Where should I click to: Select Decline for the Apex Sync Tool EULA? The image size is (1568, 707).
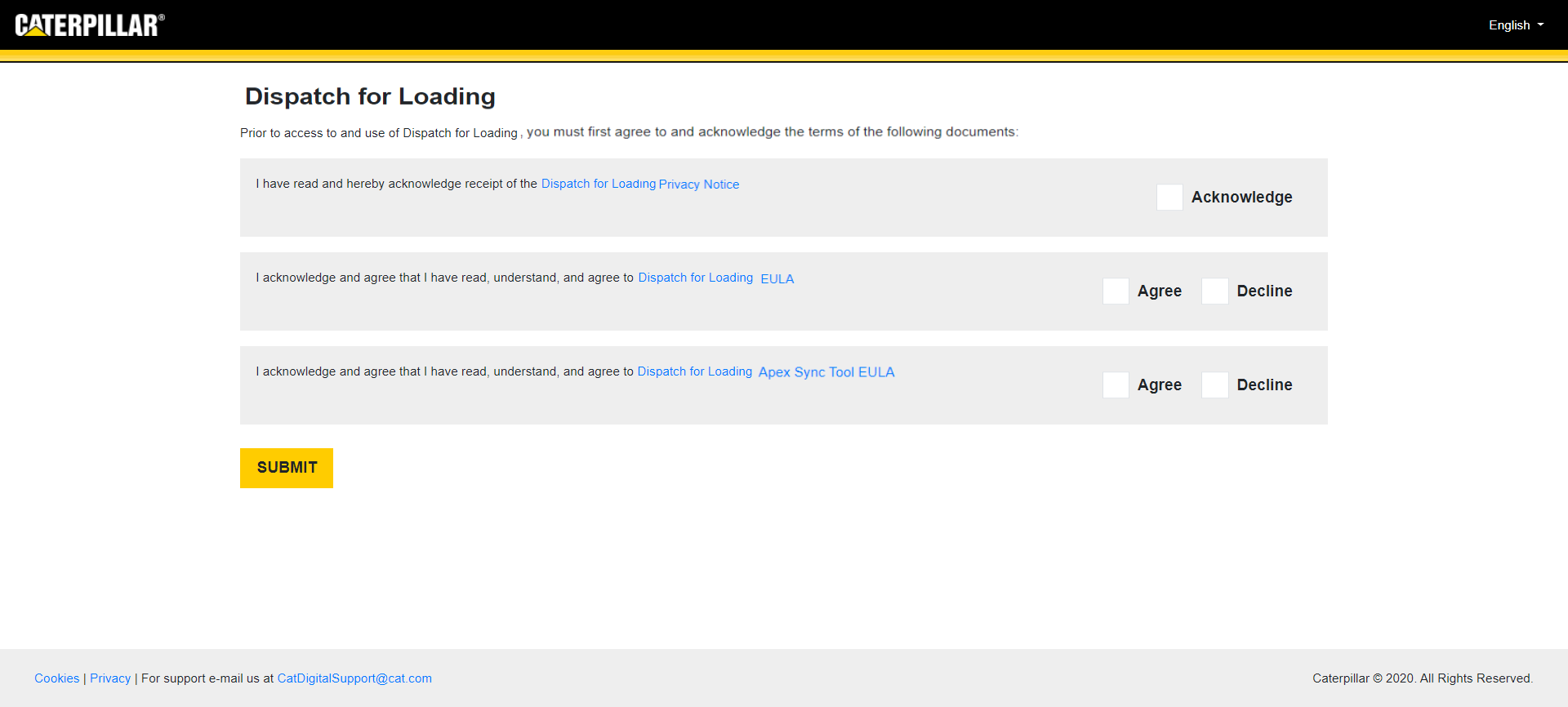click(x=1214, y=385)
